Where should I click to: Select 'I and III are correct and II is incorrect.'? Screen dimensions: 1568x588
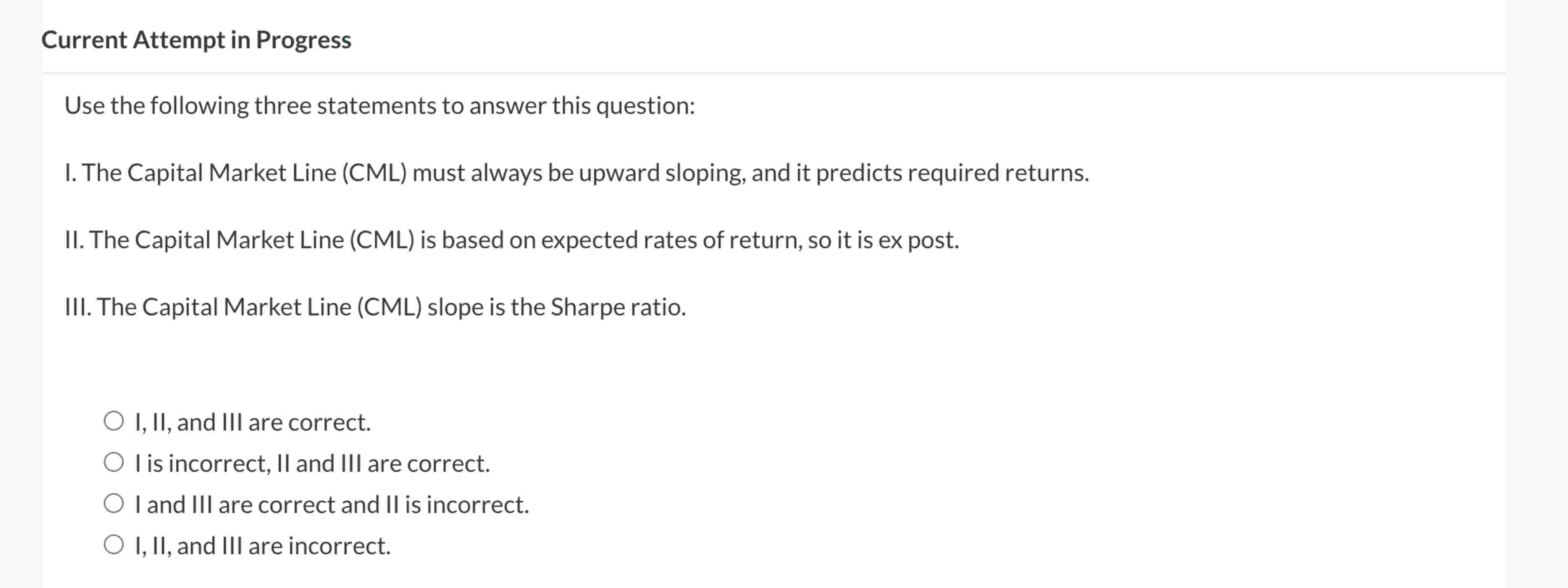pyautogui.click(x=332, y=503)
